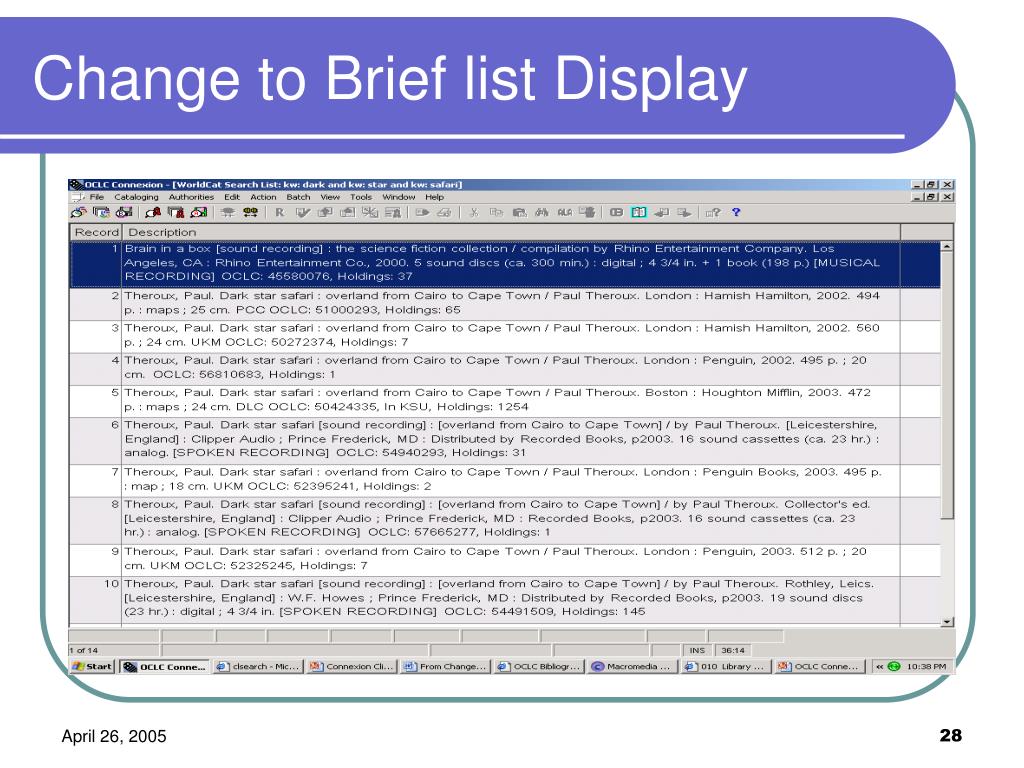Select record 6 with OCLC: 54940293

[505, 441]
